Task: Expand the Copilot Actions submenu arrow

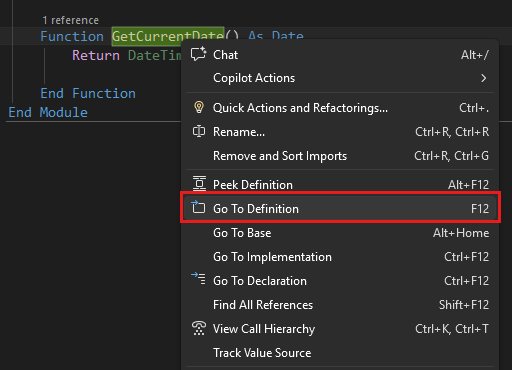Action: (x=484, y=78)
